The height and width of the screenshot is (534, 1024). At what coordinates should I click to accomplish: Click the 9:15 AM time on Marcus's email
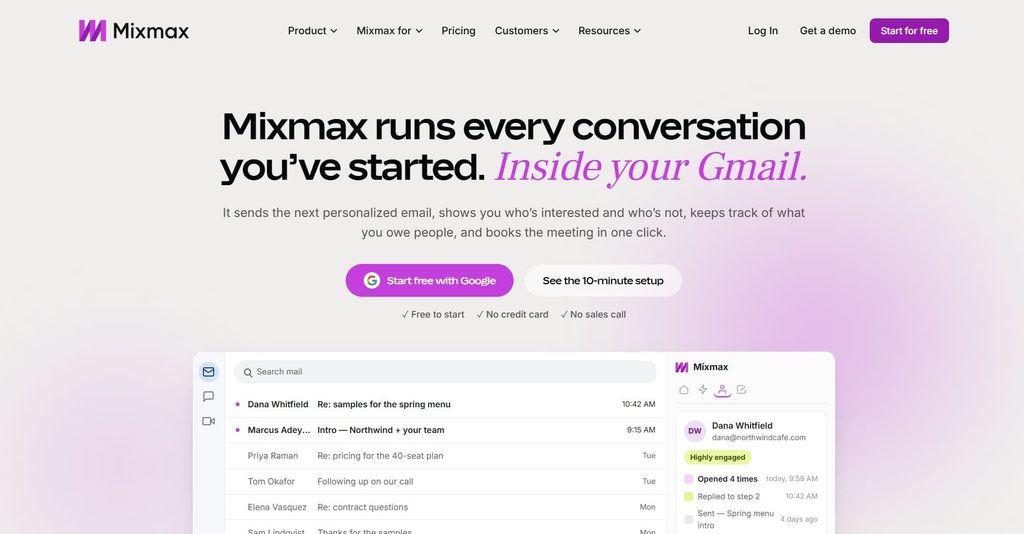[x=641, y=430]
